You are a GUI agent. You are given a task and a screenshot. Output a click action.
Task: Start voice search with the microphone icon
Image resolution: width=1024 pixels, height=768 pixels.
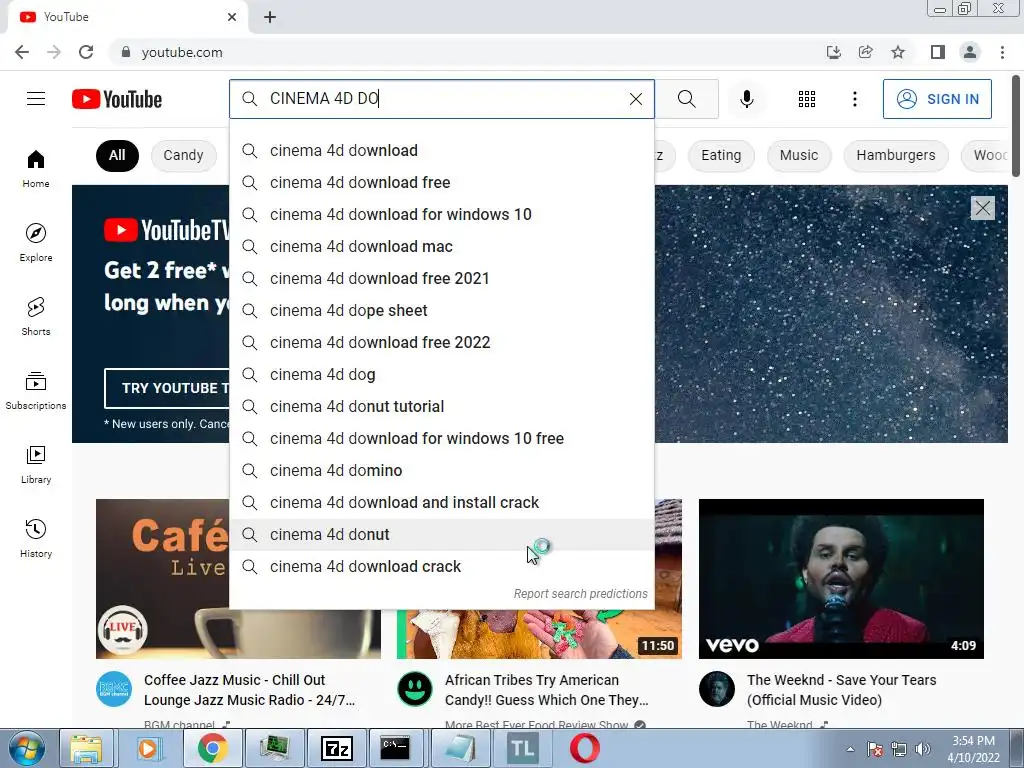(x=746, y=99)
